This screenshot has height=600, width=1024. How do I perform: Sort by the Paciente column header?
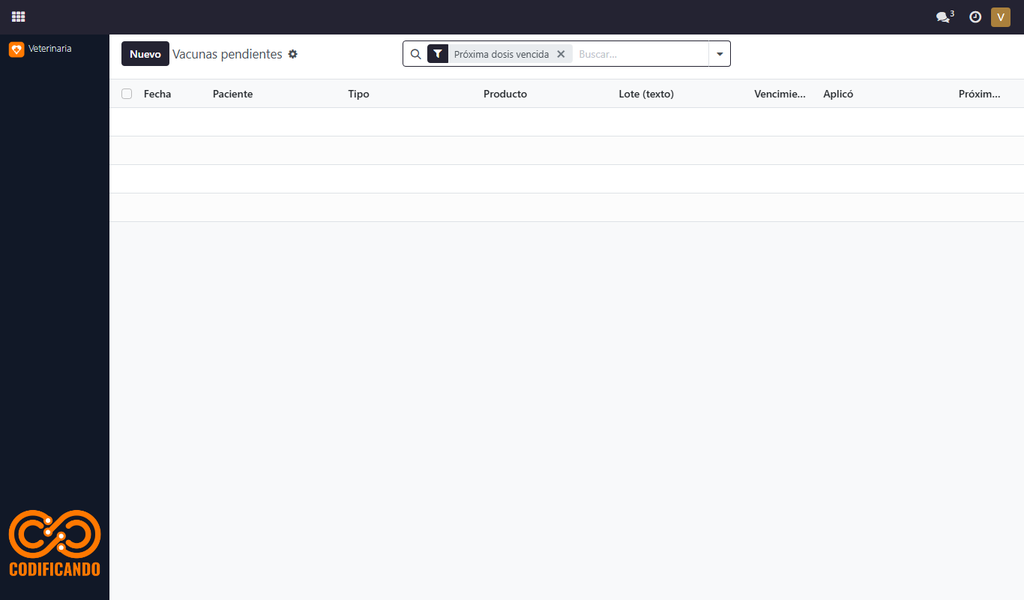click(232, 94)
